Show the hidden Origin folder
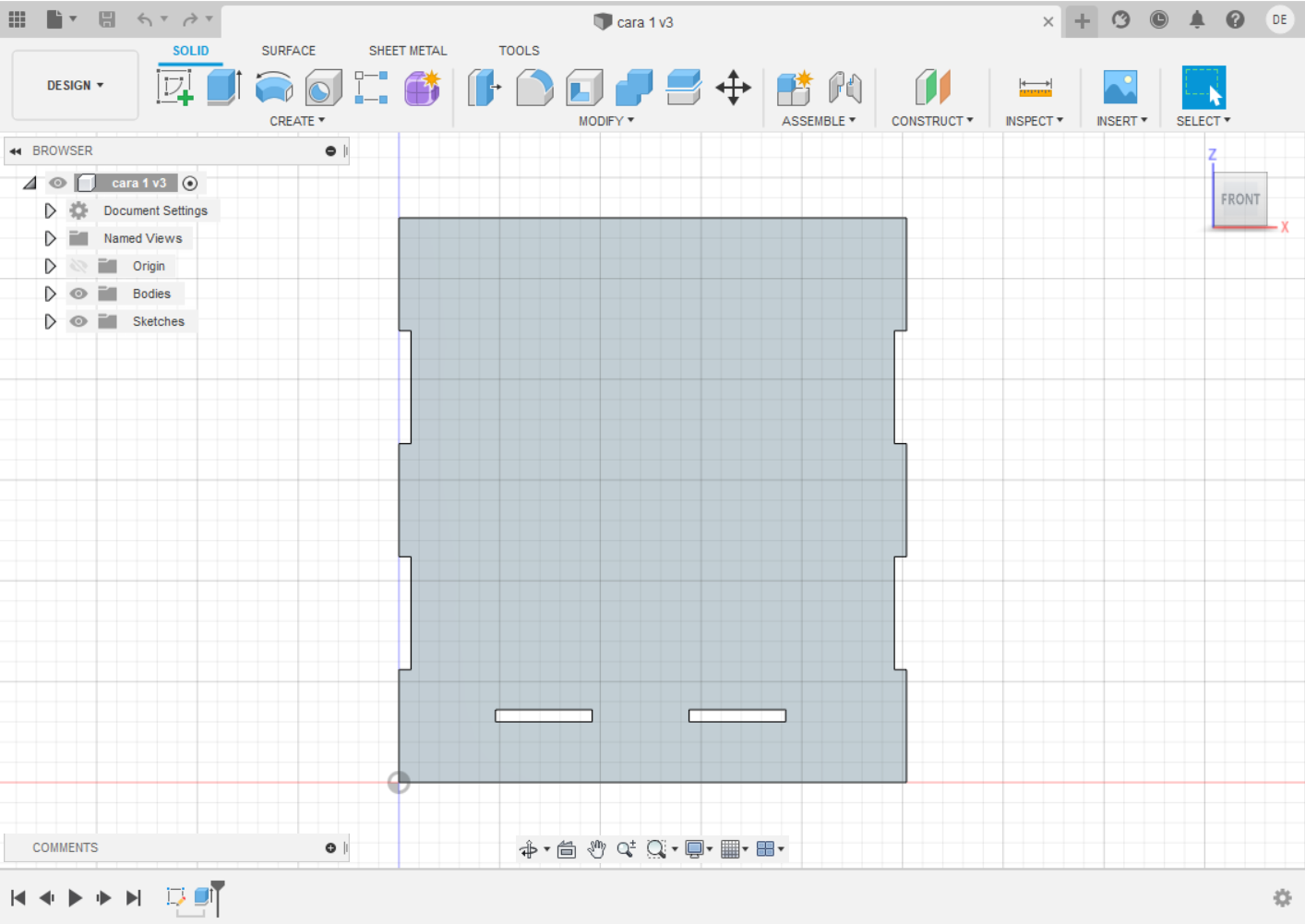This screenshot has height=924, width=1305. (x=79, y=266)
